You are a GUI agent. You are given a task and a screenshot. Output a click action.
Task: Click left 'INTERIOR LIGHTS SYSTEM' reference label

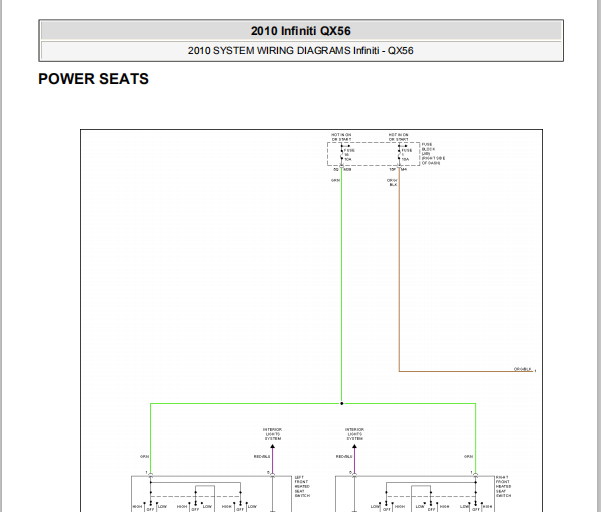pos(273,434)
